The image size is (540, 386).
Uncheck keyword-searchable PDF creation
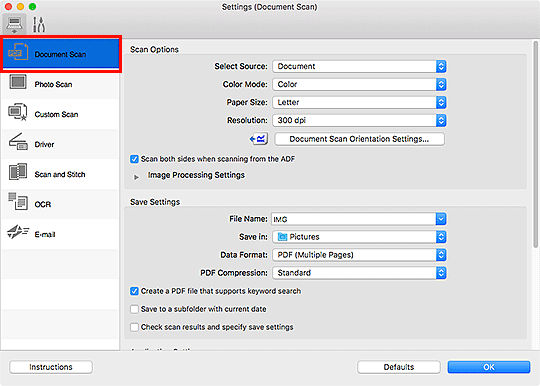pyautogui.click(x=134, y=291)
